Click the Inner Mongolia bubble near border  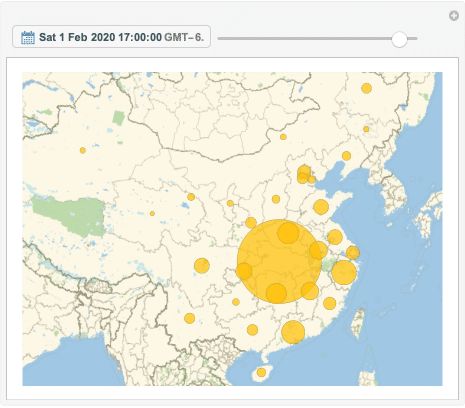point(283,137)
